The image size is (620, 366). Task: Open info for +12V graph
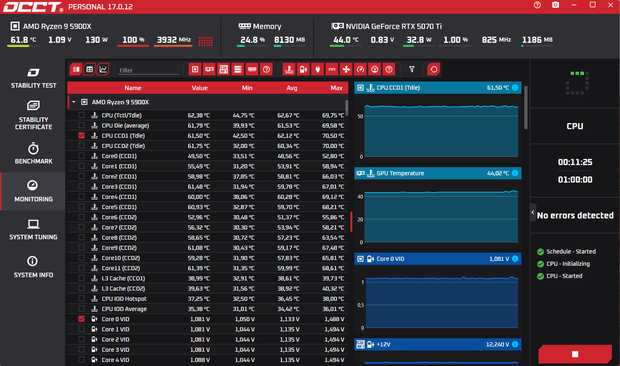515,344
